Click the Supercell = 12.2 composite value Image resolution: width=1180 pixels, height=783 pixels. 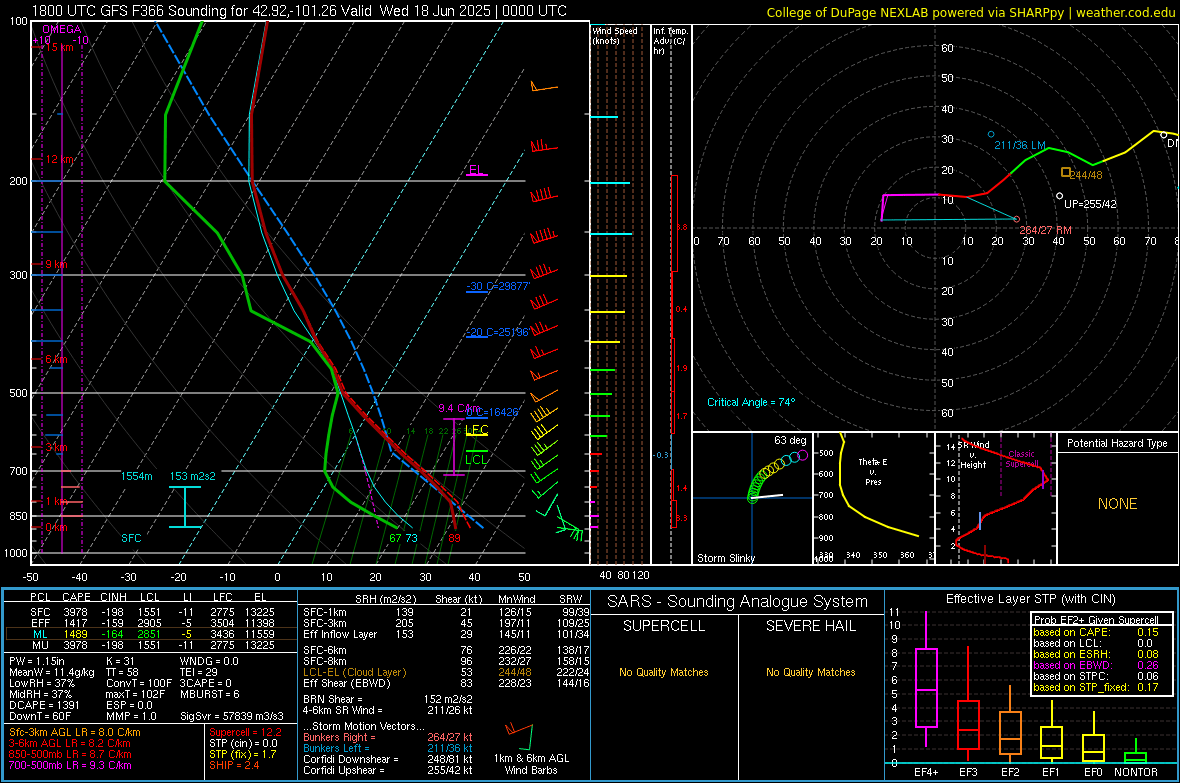pyautogui.click(x=245, y=732)
